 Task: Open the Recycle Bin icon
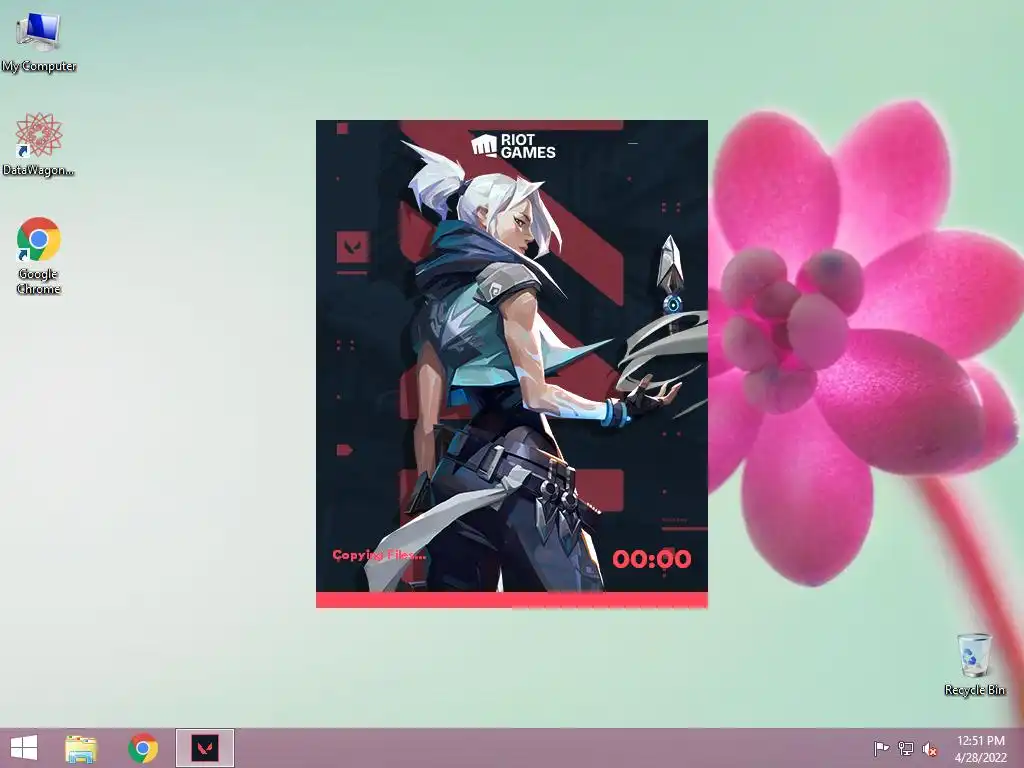click(974, 664)
